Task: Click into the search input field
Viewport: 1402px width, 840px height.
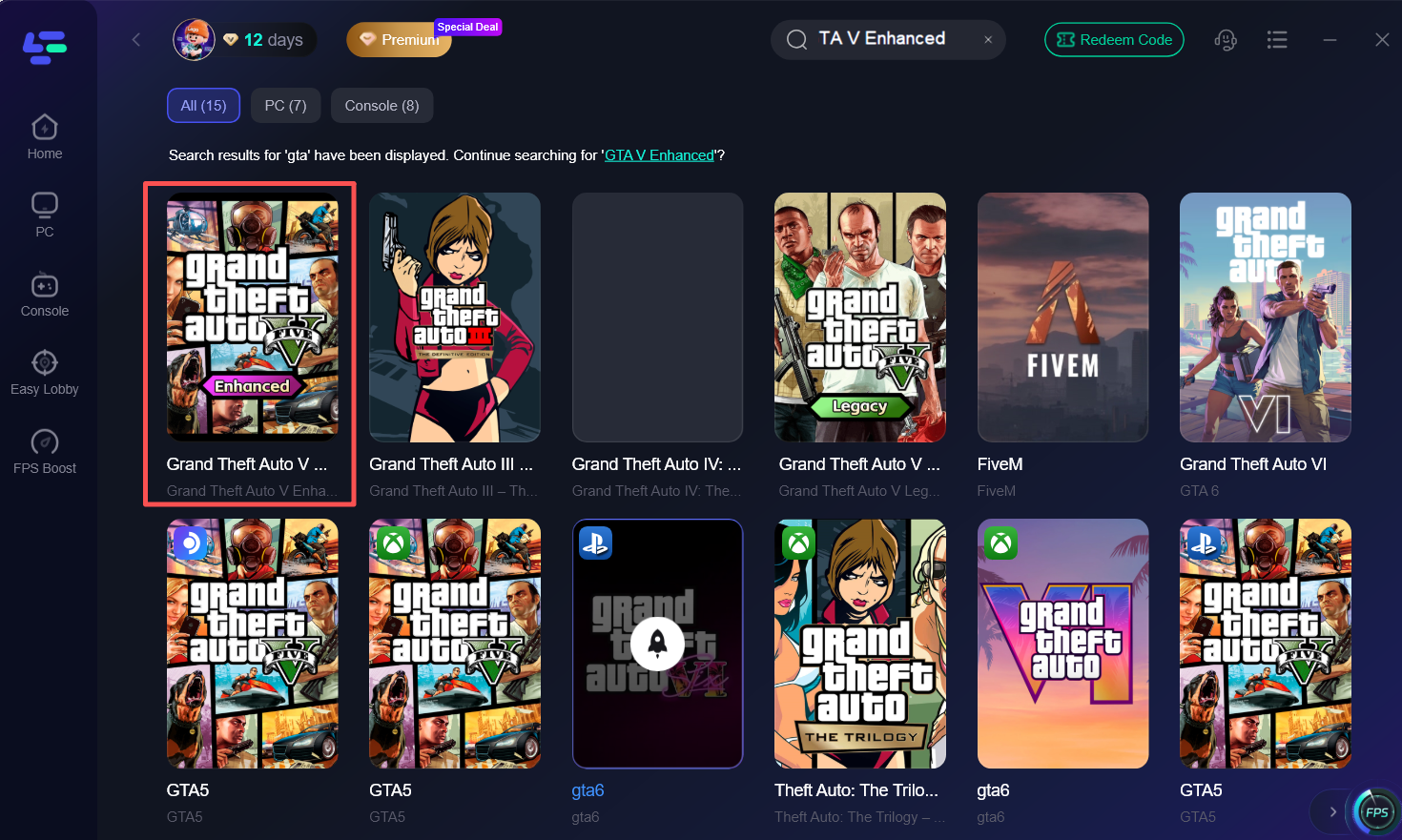Action: coord(888,40)
